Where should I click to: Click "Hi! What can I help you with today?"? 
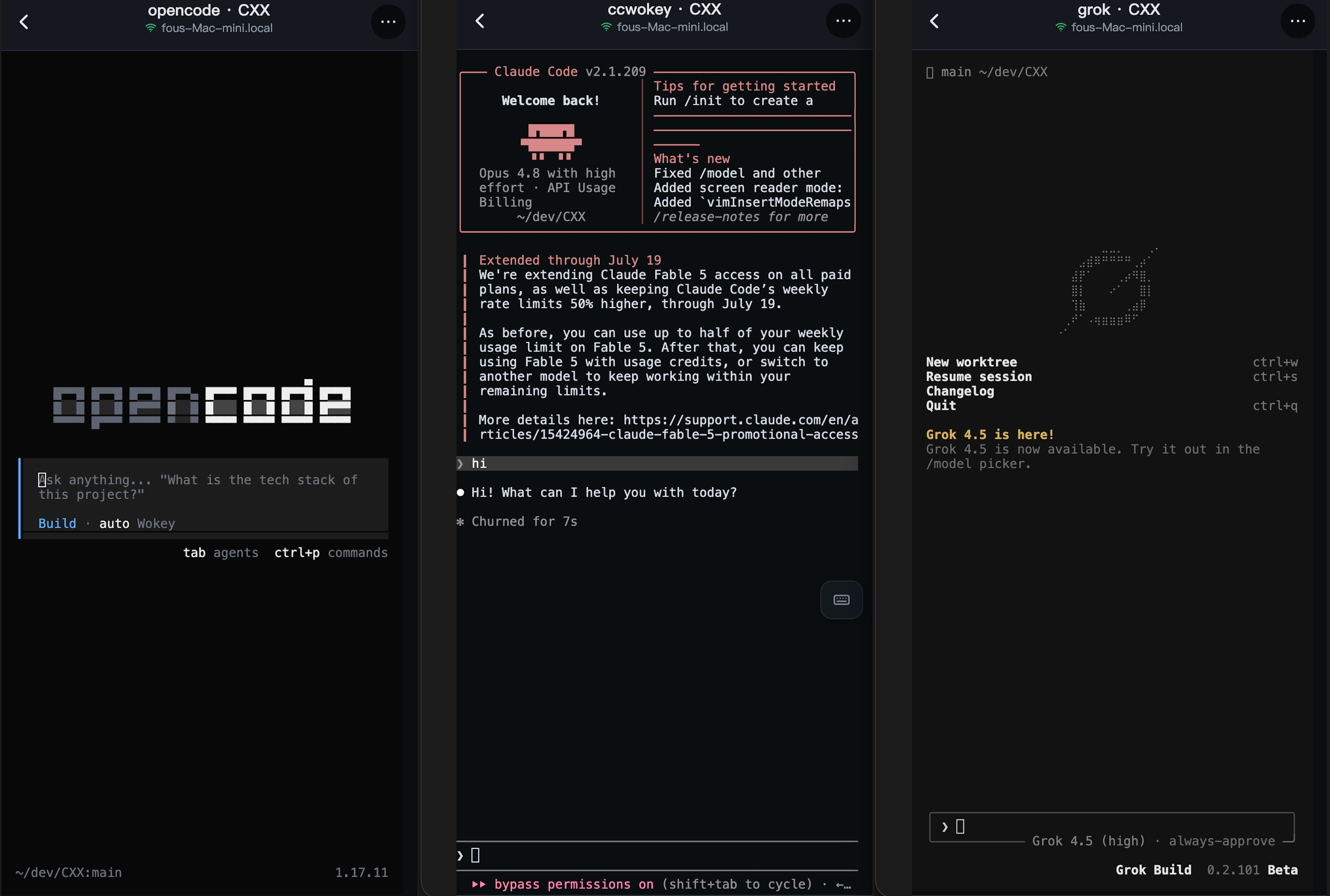pos(604,493)
